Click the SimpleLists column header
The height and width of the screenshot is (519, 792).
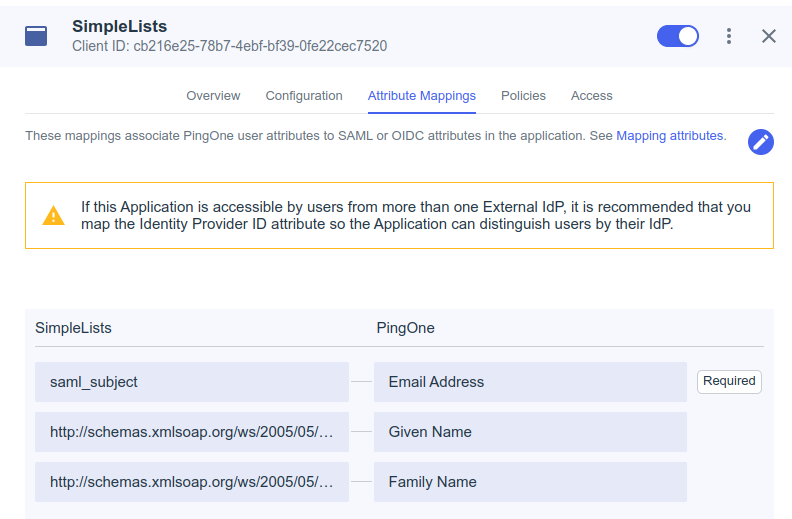[73, 328]
